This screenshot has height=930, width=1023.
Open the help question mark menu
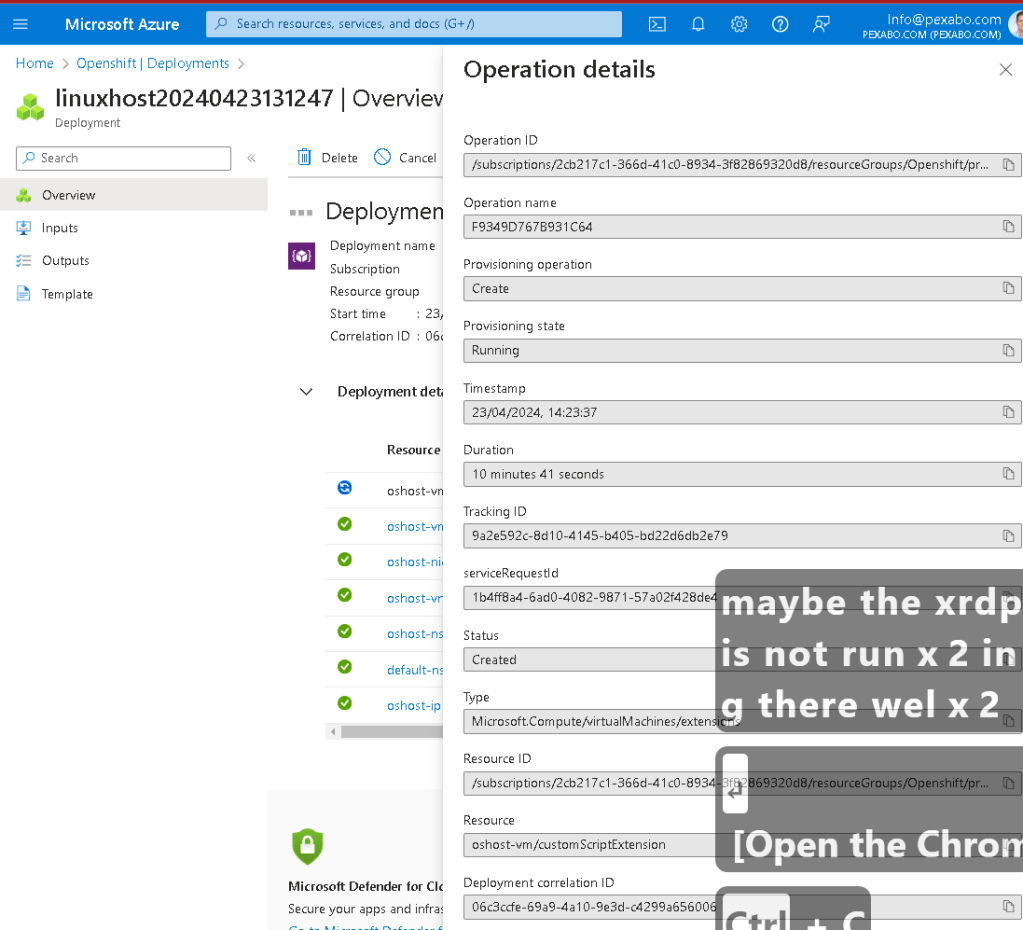tap(780, 24)
